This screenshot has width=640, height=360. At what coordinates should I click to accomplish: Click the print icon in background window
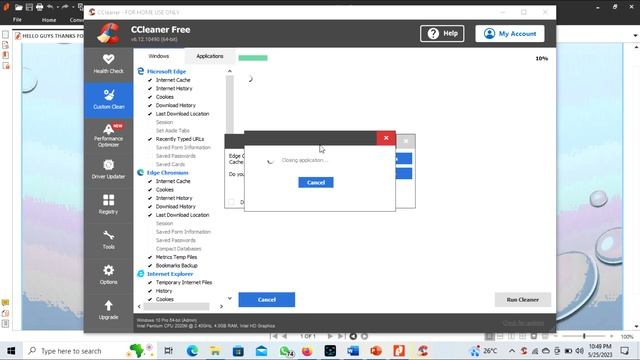(39, 7)
